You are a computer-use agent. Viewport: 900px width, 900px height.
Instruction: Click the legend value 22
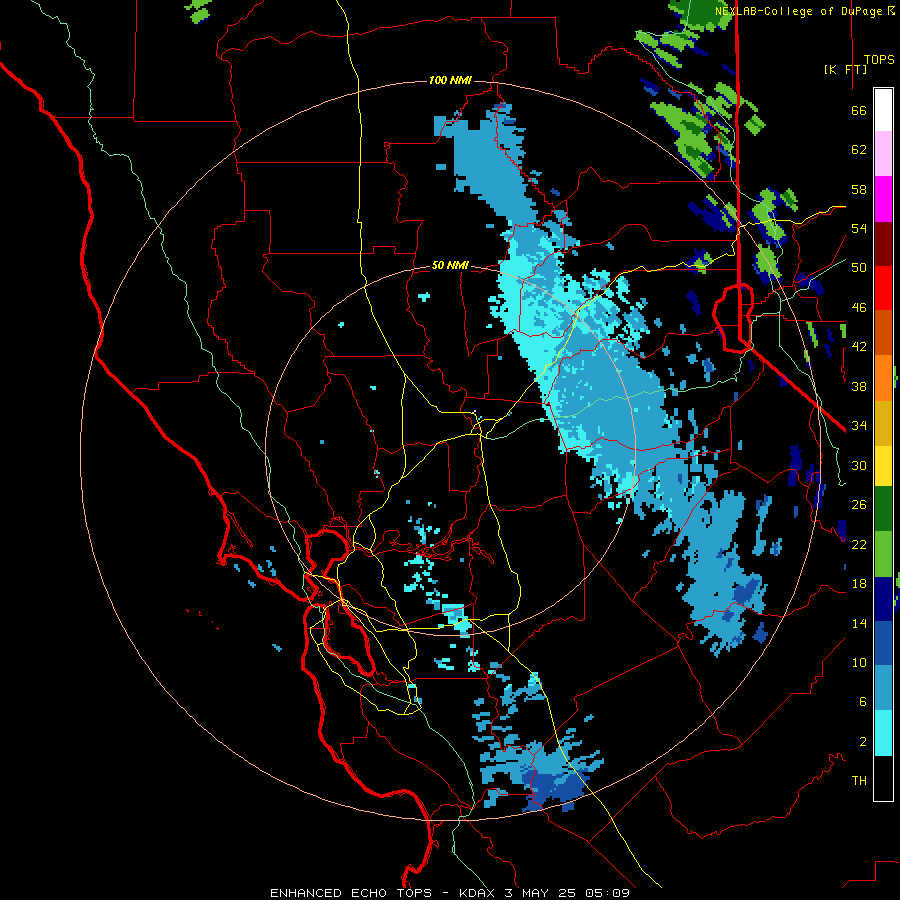[x=859, y=544]
